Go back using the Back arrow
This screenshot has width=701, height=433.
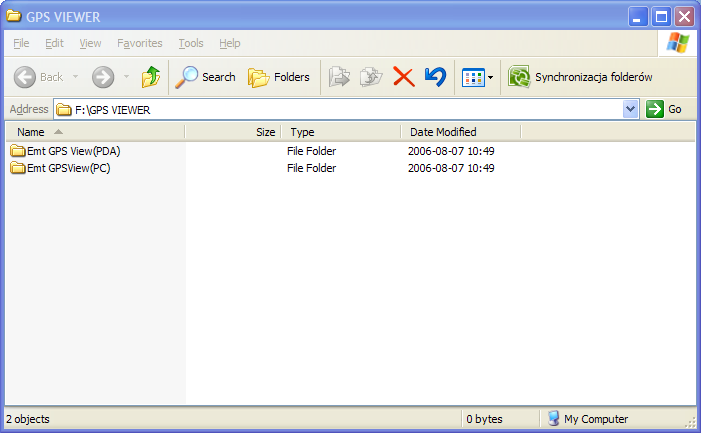(x=38, y=77)
